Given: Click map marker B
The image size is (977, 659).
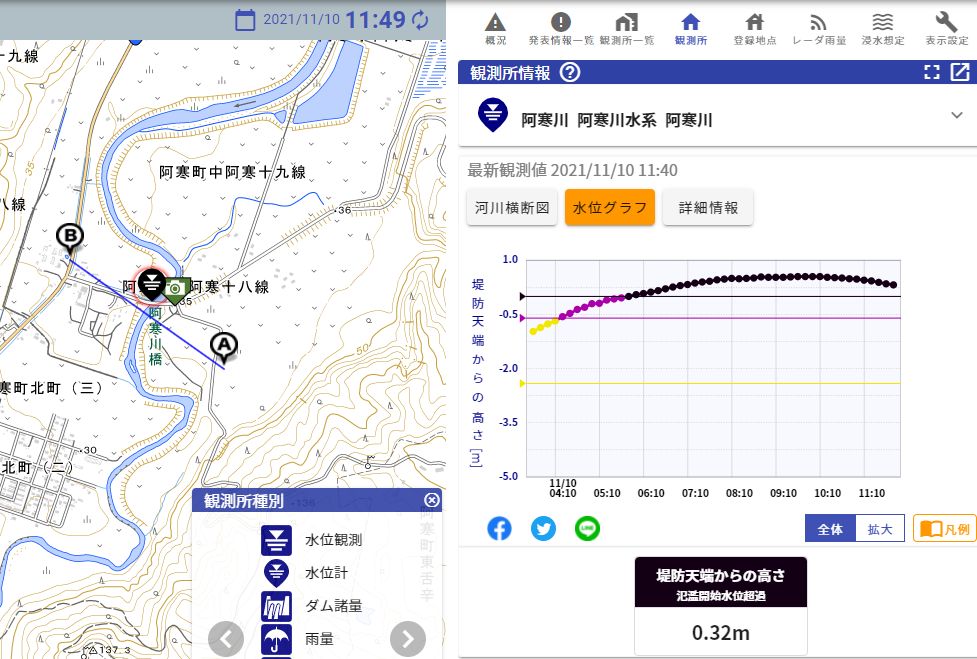Looking at the screenshot, I should 70,239.
